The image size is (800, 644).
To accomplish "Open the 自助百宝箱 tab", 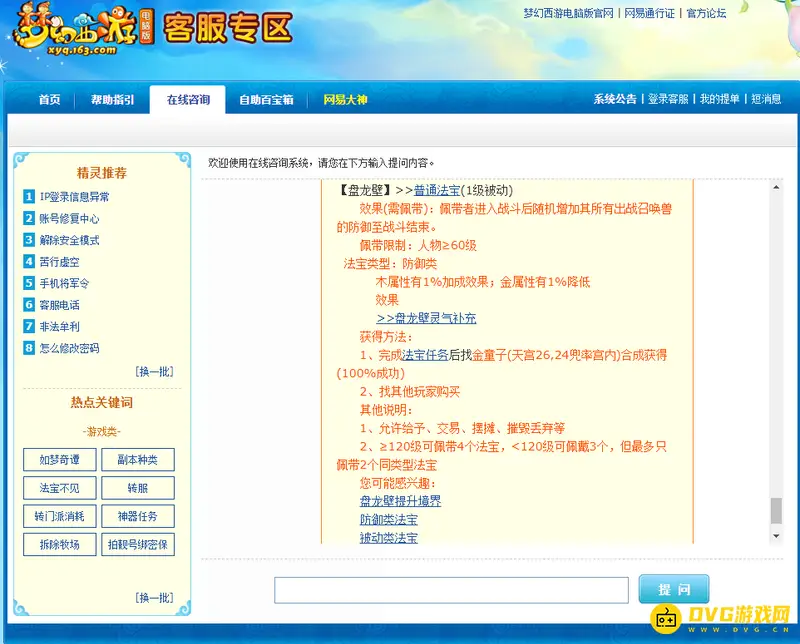I will click(266, 100).
